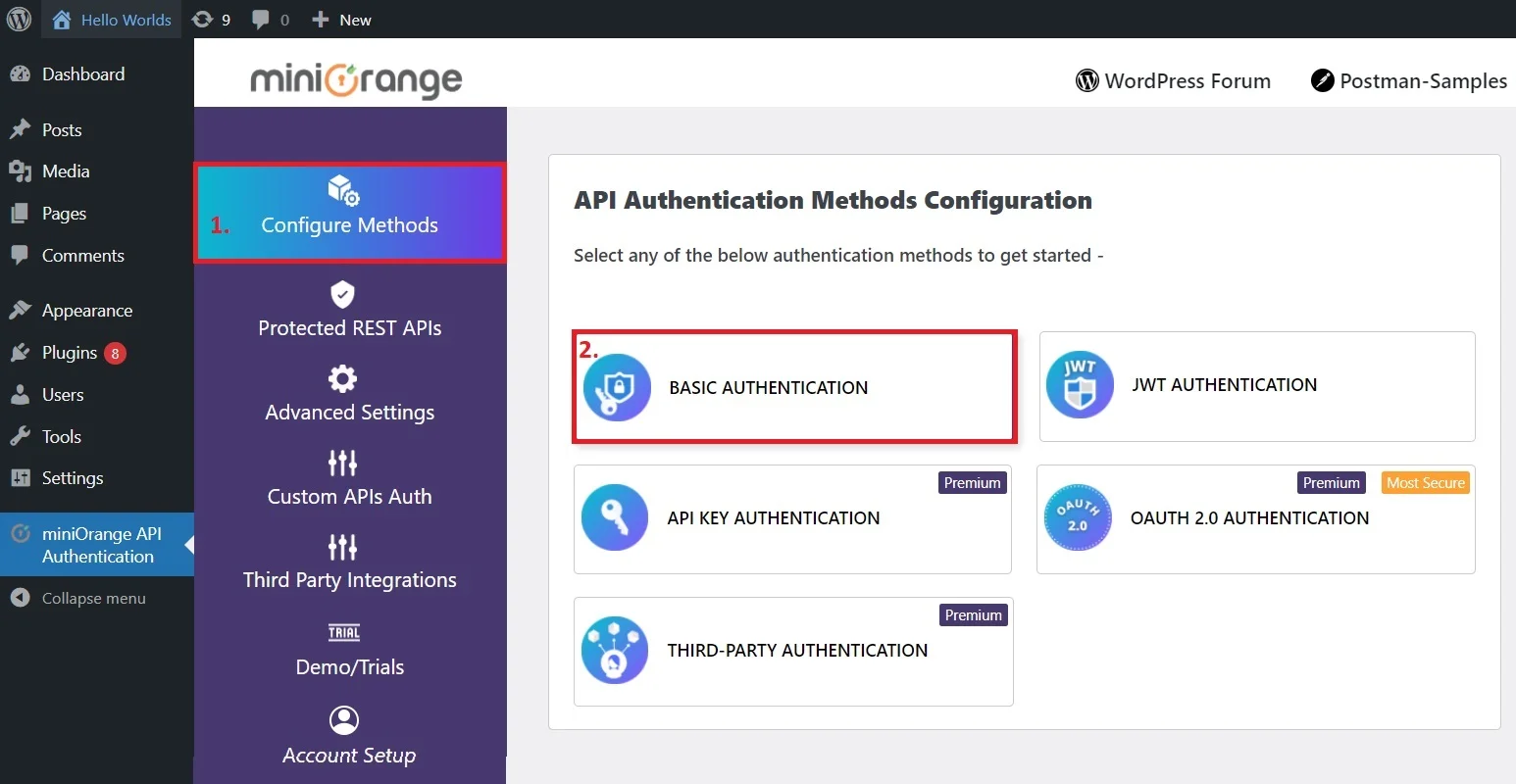Click the Configure Methods cube-gear icon

(343, 190)
